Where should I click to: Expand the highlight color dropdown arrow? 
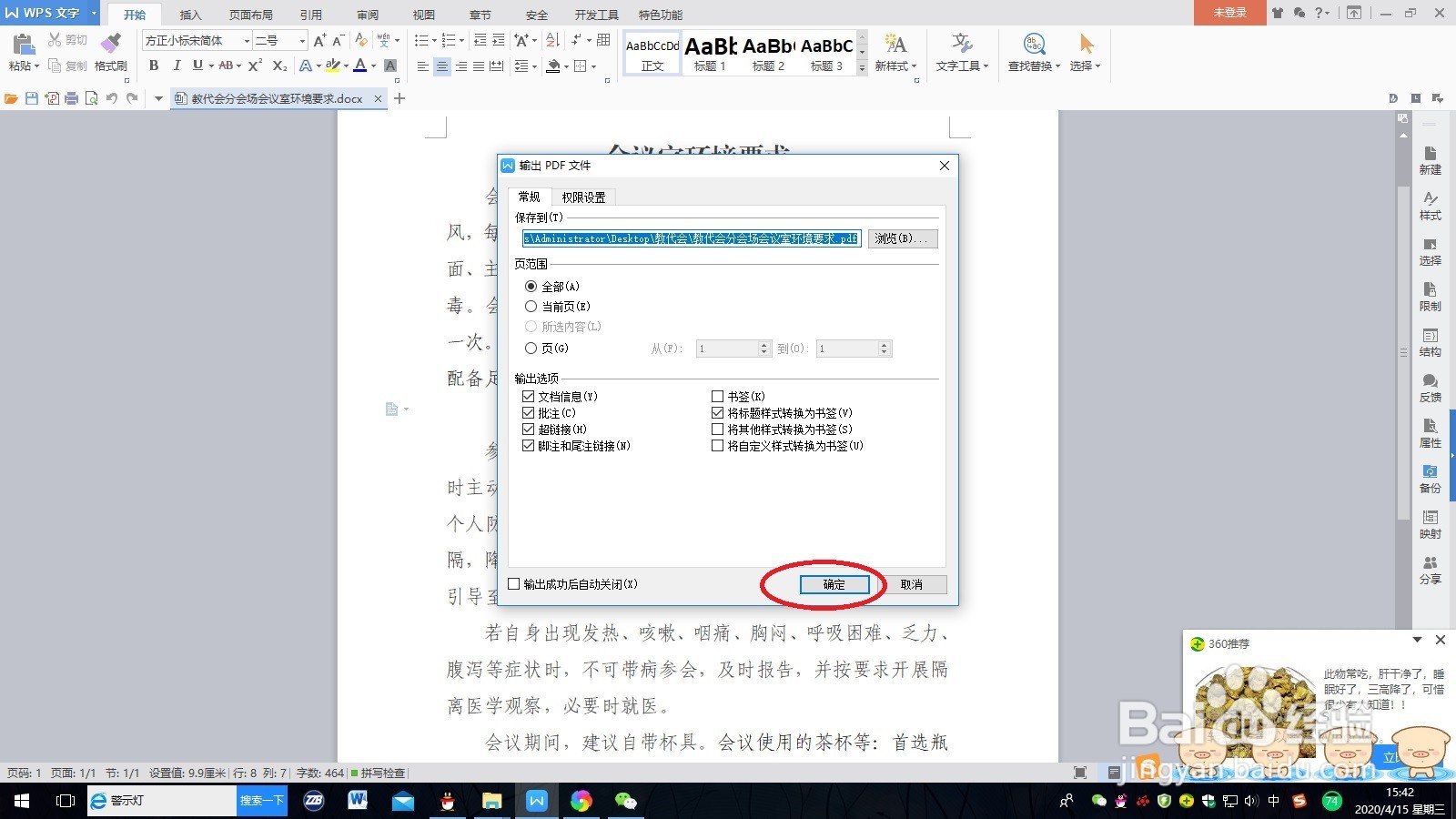point(346,66)
